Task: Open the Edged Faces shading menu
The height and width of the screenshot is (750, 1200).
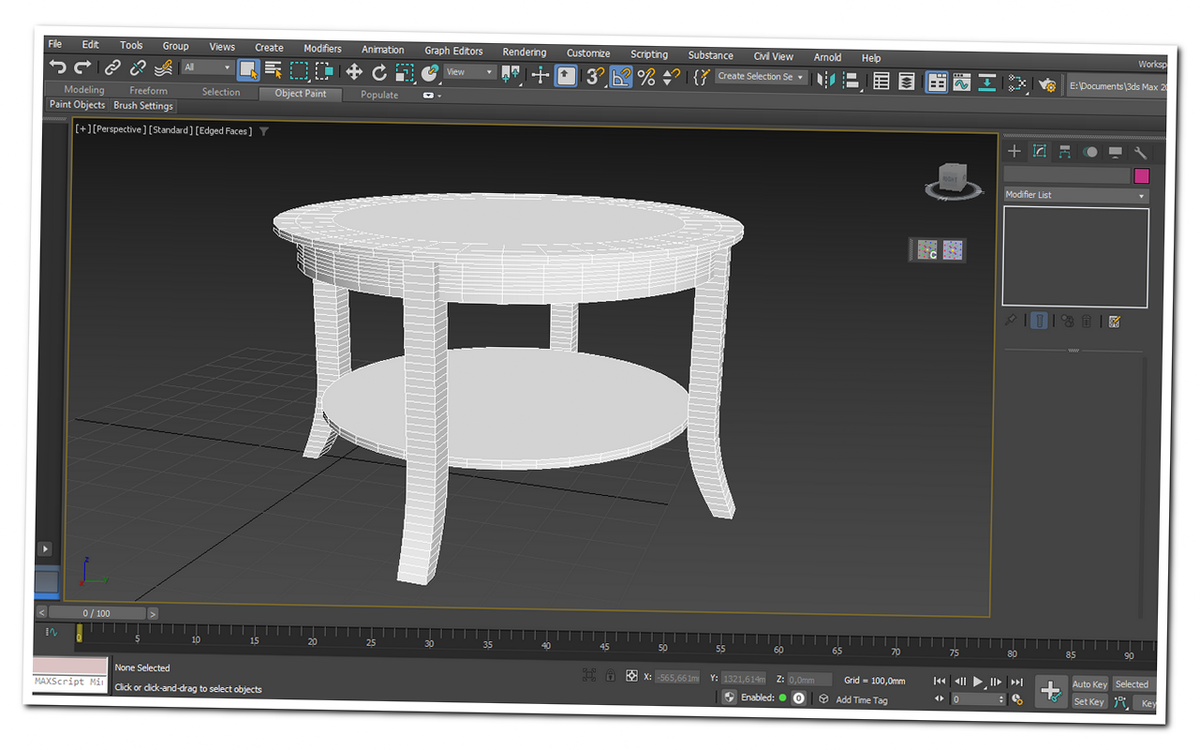Action: coord(223,131)
